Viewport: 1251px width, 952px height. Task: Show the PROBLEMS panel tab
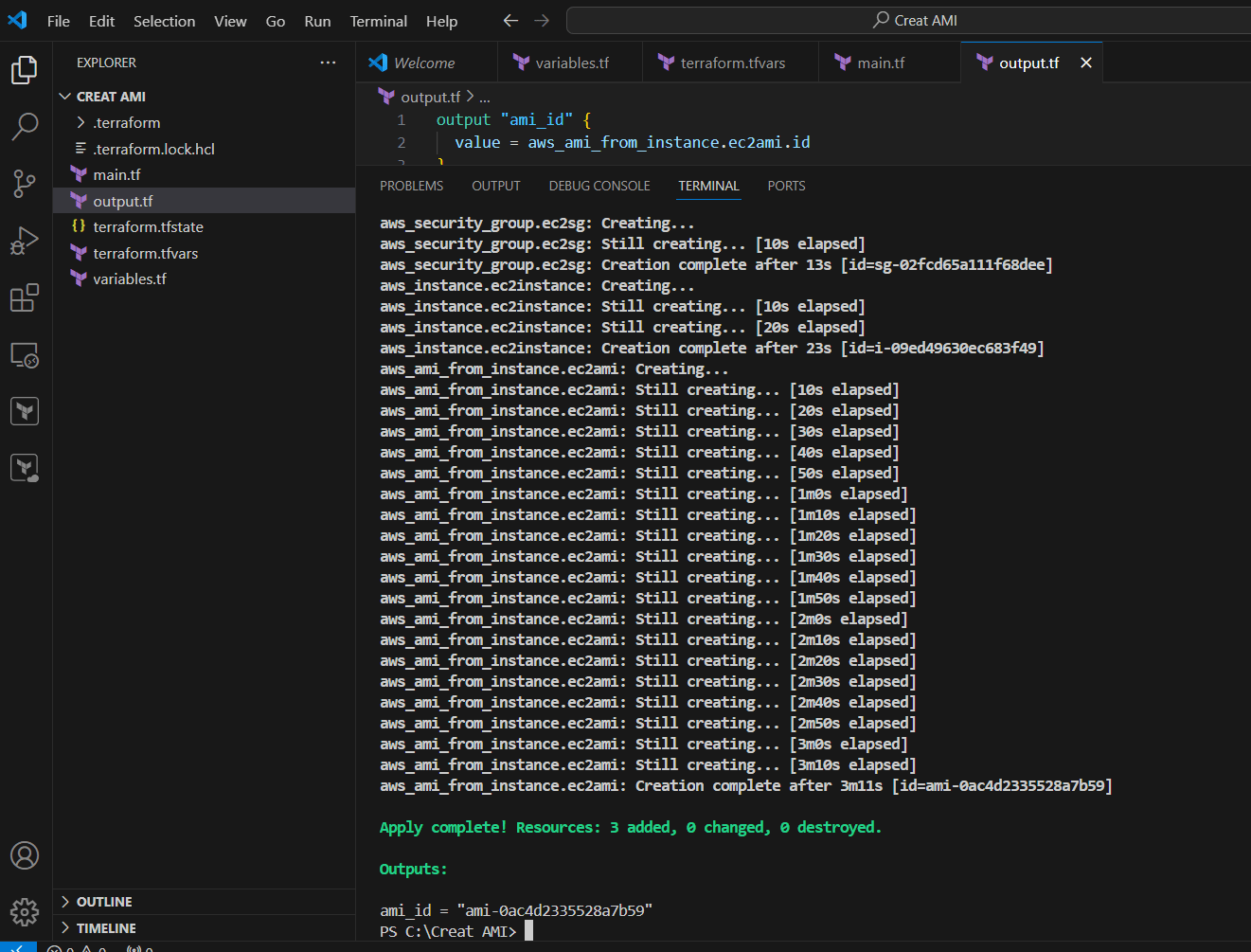pyautogui.click(x=411, y=186)
